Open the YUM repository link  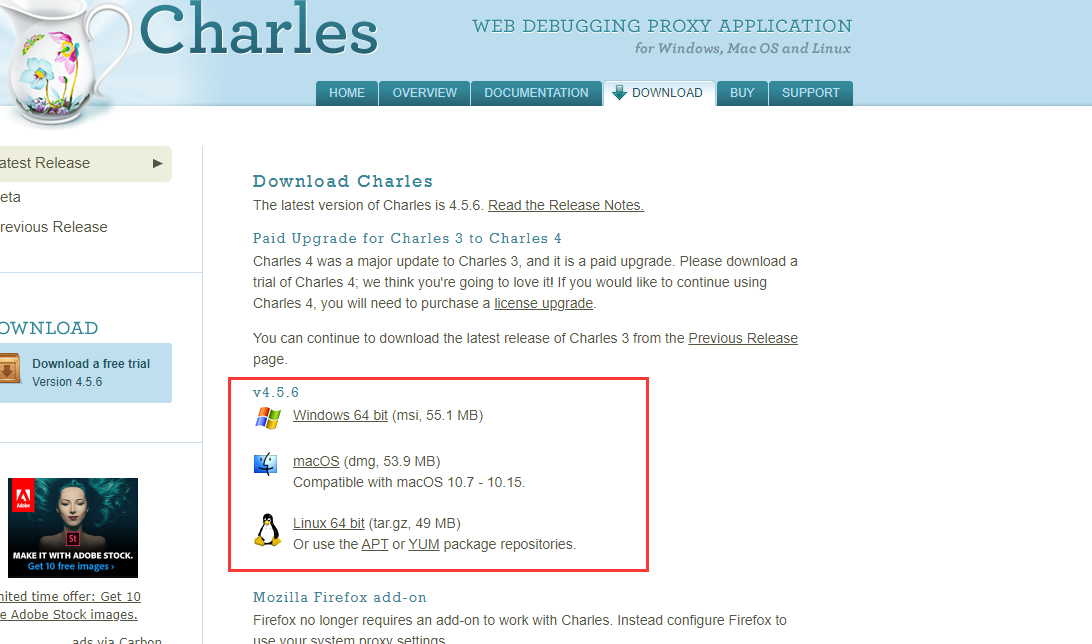coord(423,544)
